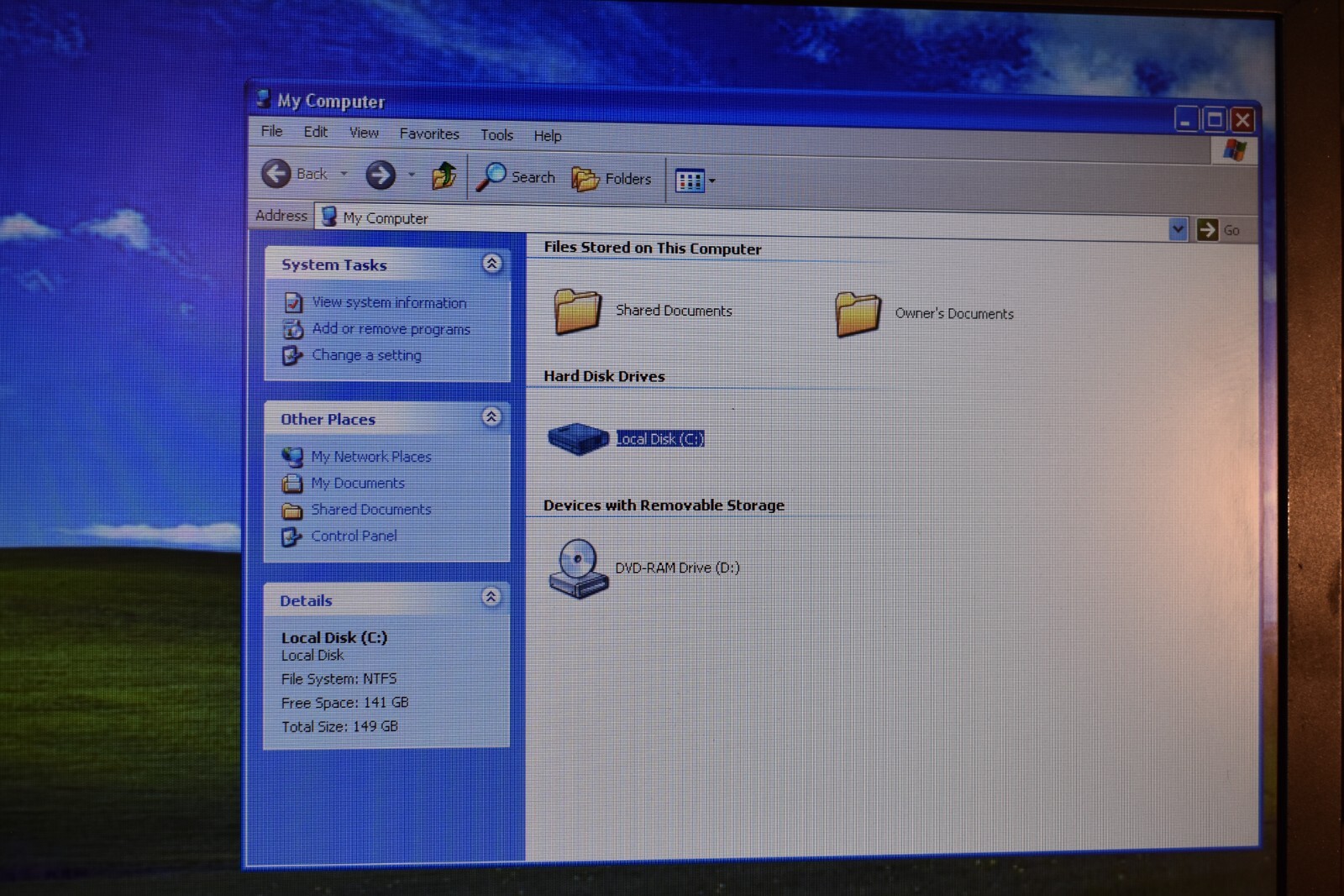Click the Add or remove programs icon
The height and width of the screenshot is (896, 1344).
293,329
